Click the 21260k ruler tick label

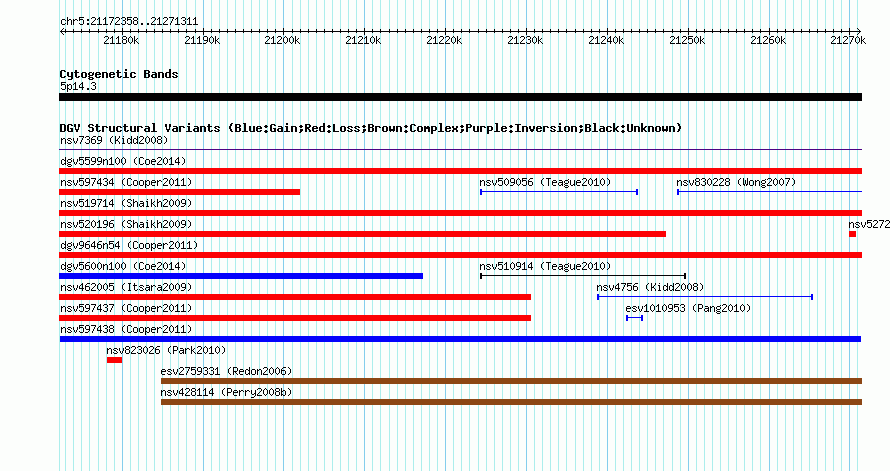point(768,40)
